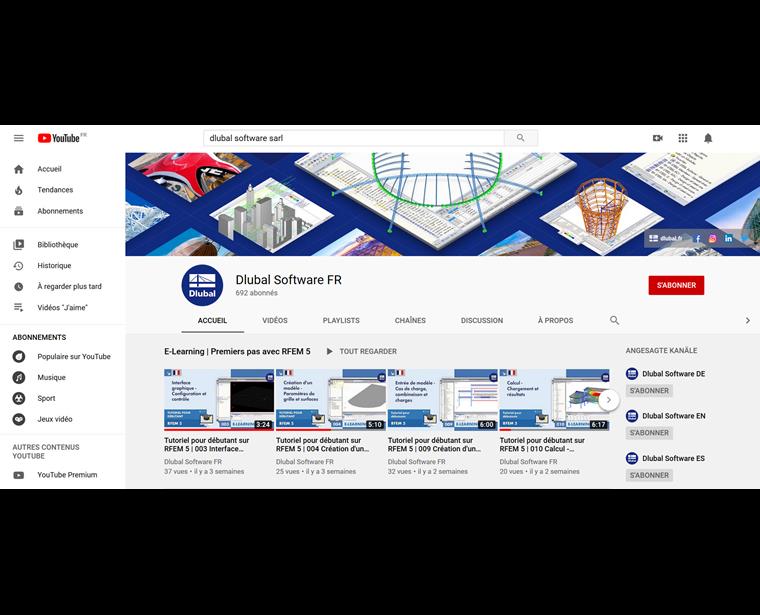Click "37 vues • il y a 3 semaines"
Image resolution: width=760 pixels, height=615 pixels.
coord(204,472)
